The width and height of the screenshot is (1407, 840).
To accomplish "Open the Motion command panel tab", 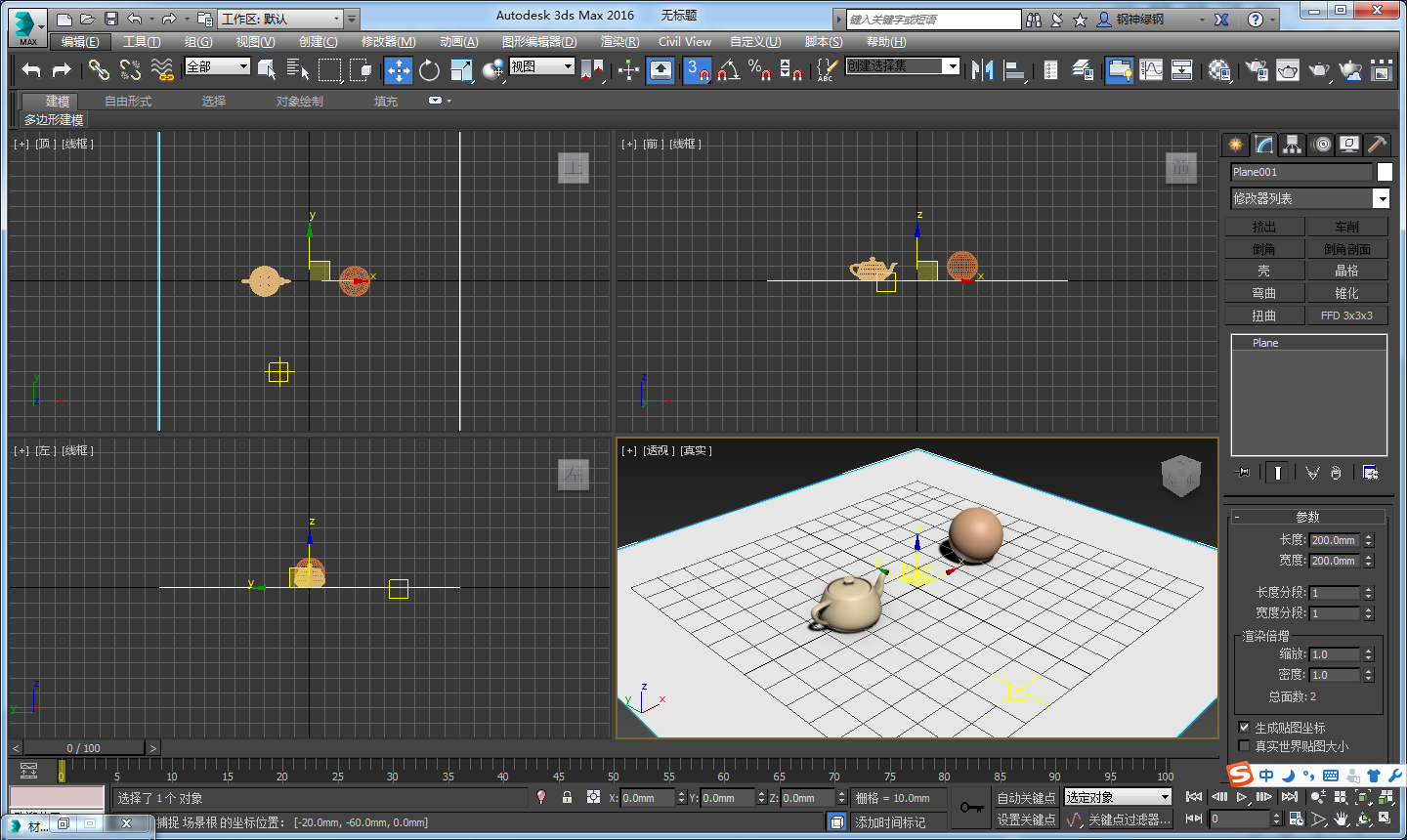I will (x=1322, y=145).
